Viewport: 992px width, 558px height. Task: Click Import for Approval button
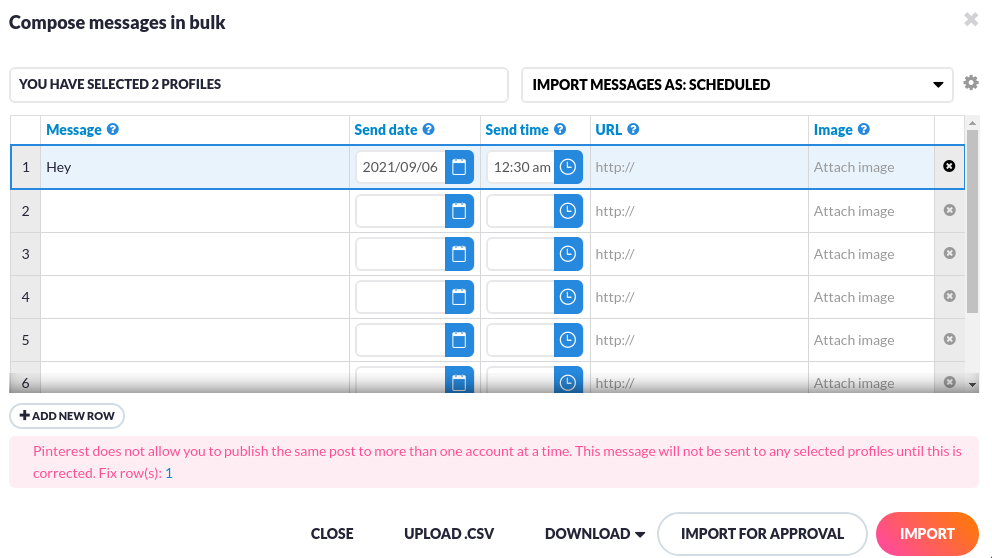coord(762,534)
